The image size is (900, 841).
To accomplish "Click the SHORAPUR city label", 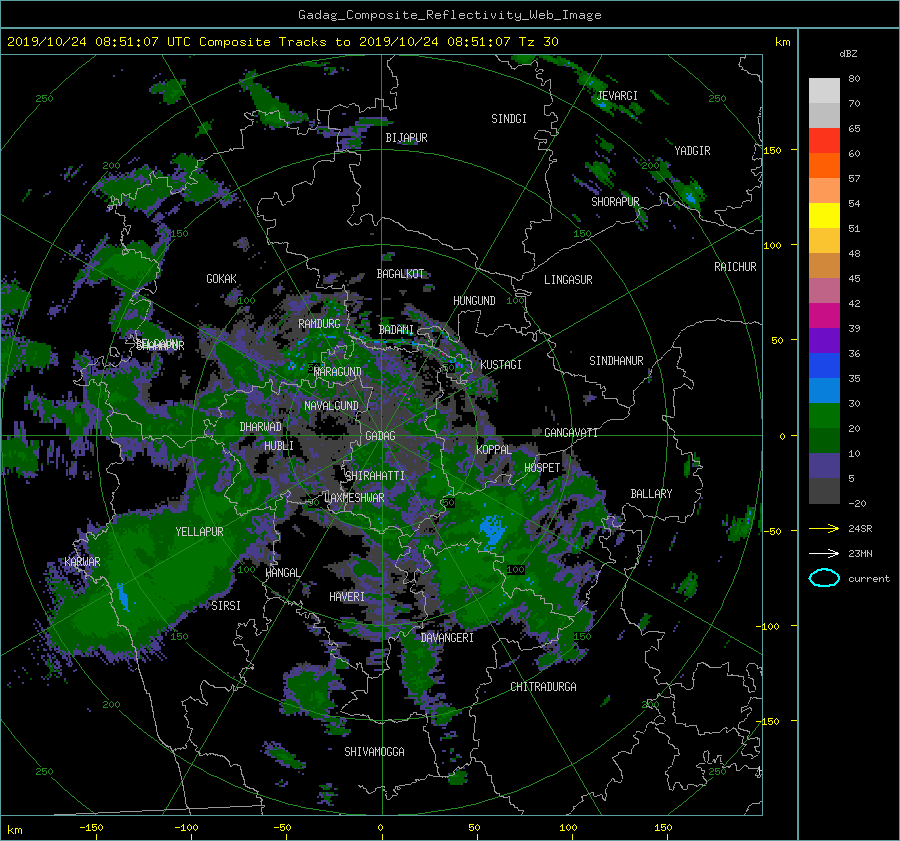I will coord(615,202).
